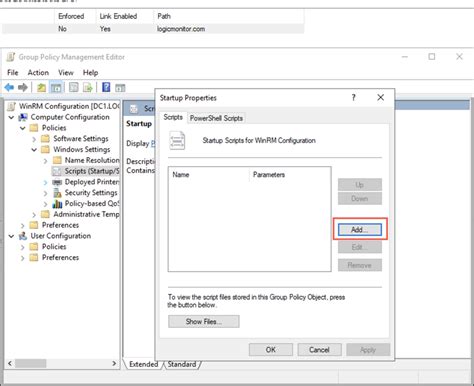Click the Down button for script order

point(360,198)
